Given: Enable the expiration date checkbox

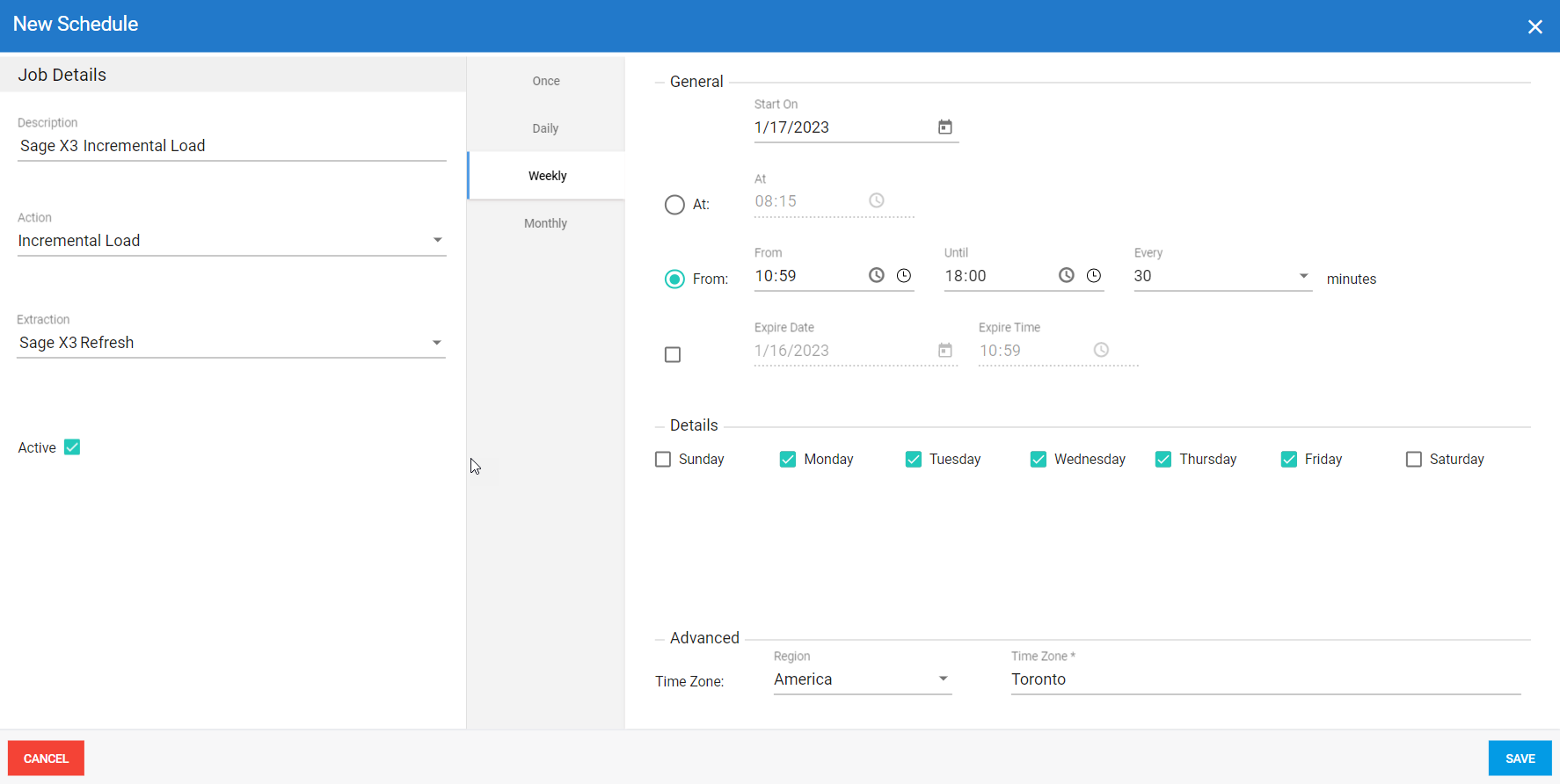Looking at the screenshot, I should [x=673, y=354].
